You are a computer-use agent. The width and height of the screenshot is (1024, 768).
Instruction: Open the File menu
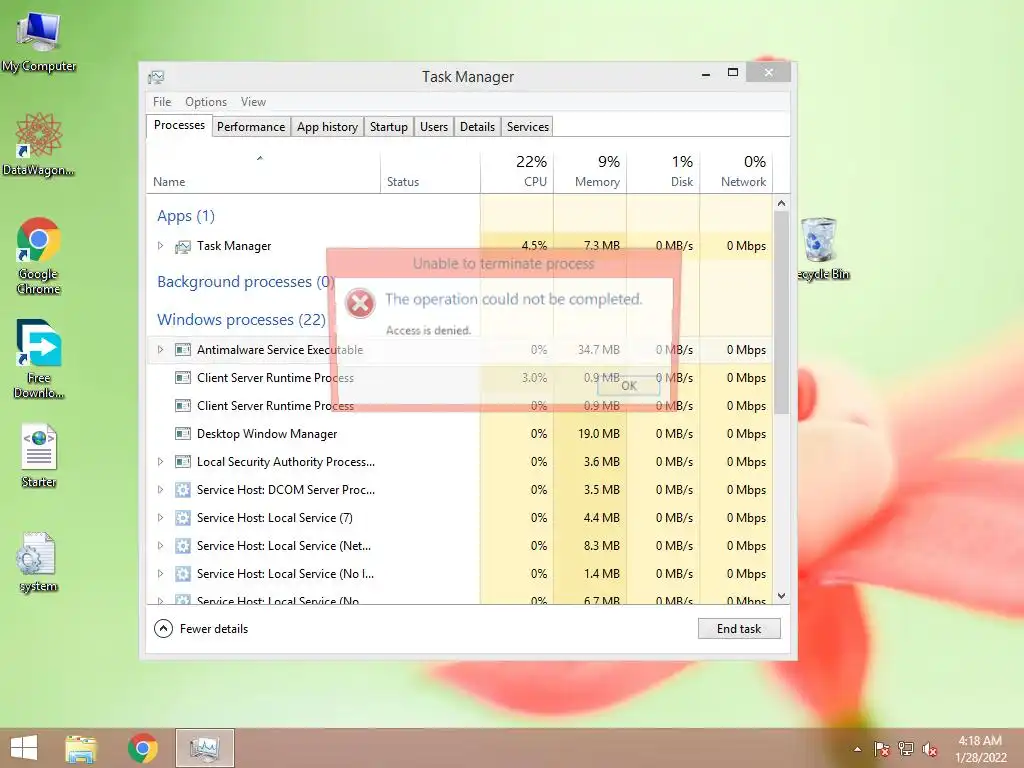(x=162, y=102)
